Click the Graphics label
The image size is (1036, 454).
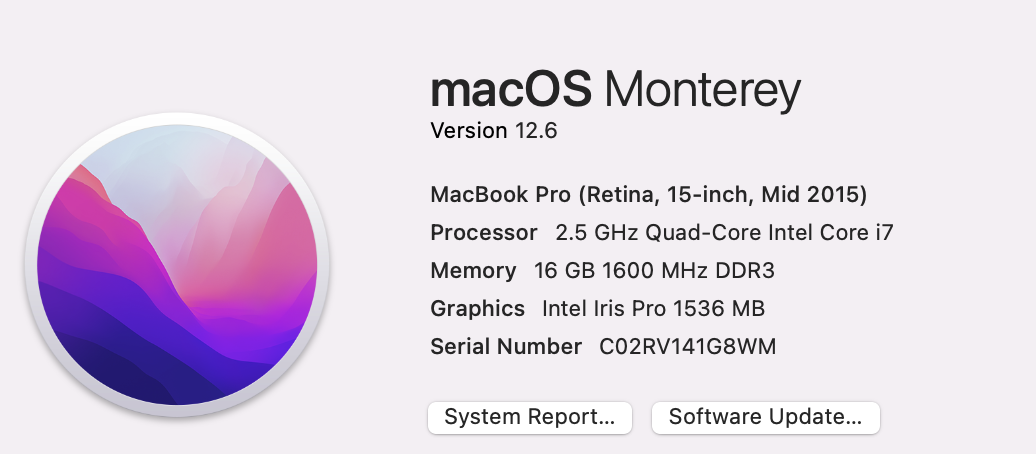click(x=477, y=309)
